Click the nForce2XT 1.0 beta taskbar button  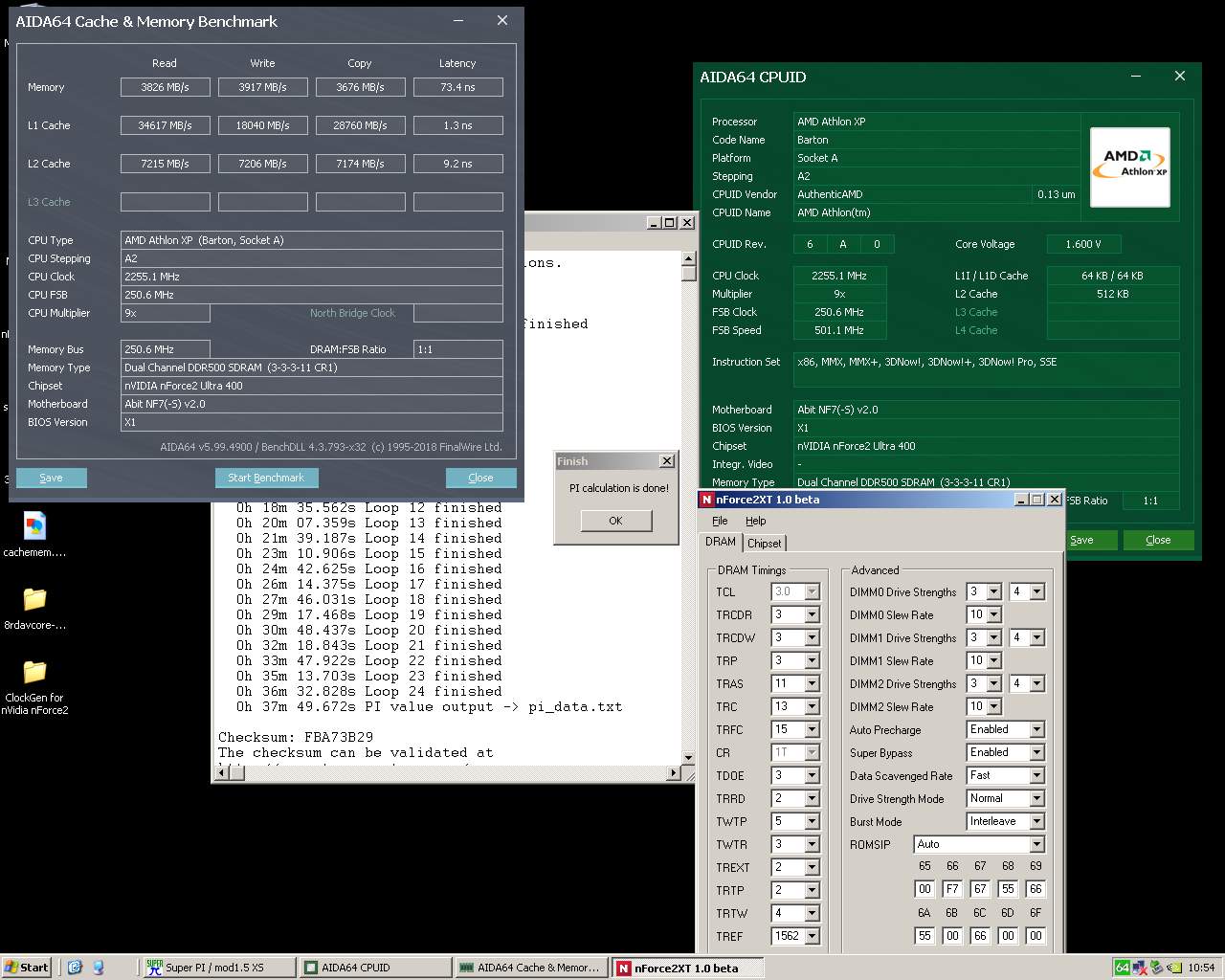(x=688, y=968)
